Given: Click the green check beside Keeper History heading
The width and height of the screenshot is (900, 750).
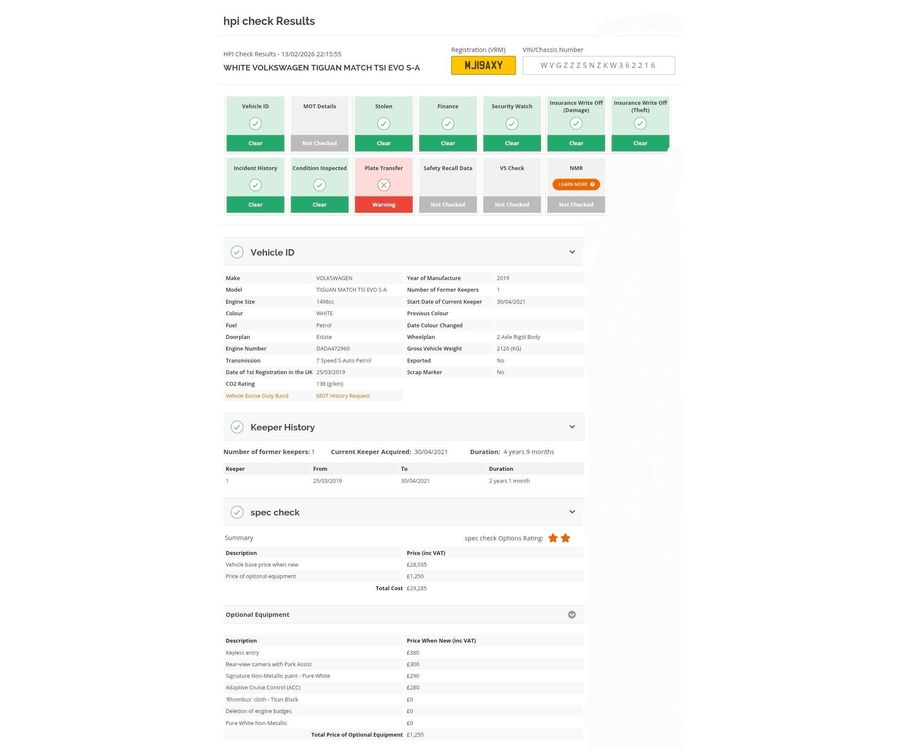Looking at the screenshot, I should point(237,427).
